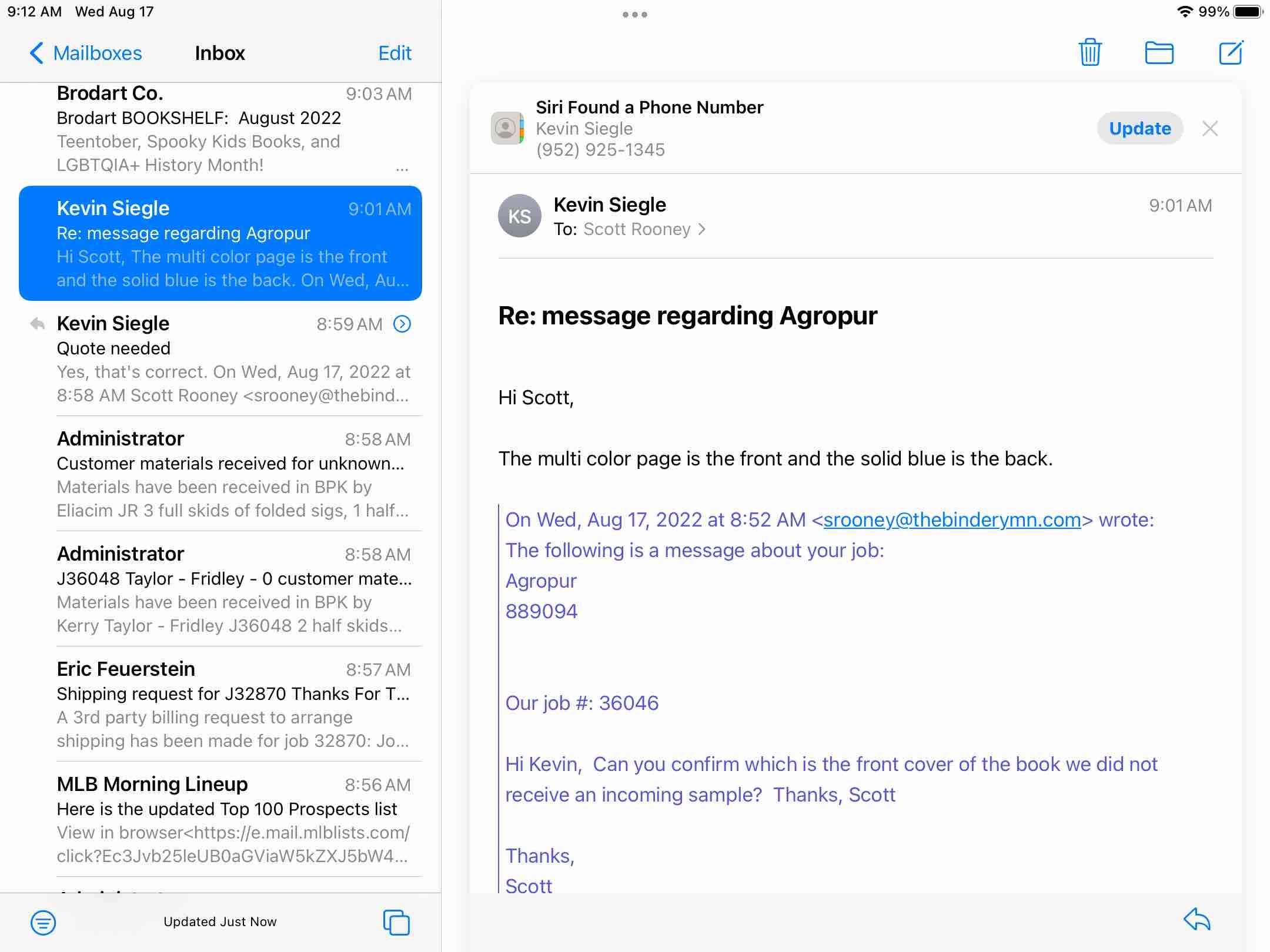Image resolution: width=1270 pixels, height=952 pixels.
Task: Go back to Mailboxes
Action: pos(86,53)
